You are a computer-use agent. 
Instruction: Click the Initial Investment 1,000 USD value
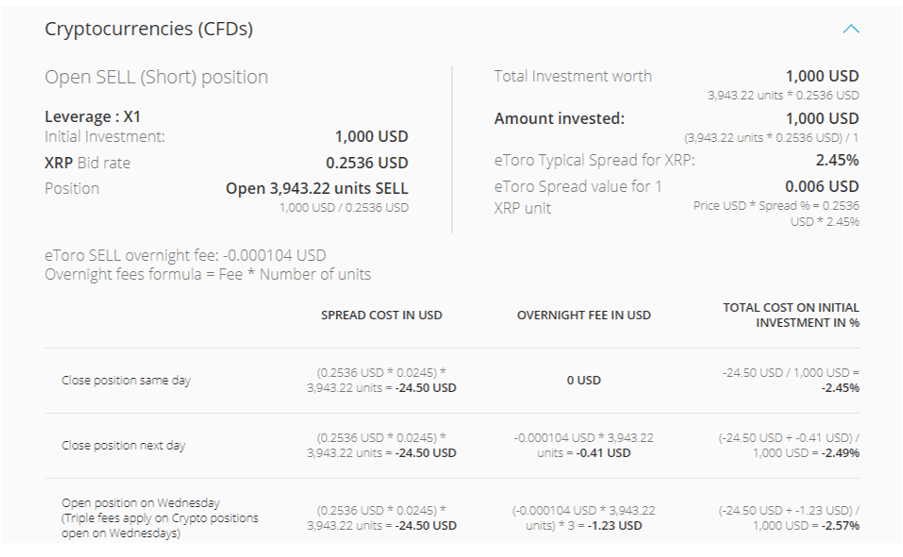tap(371, 137)
